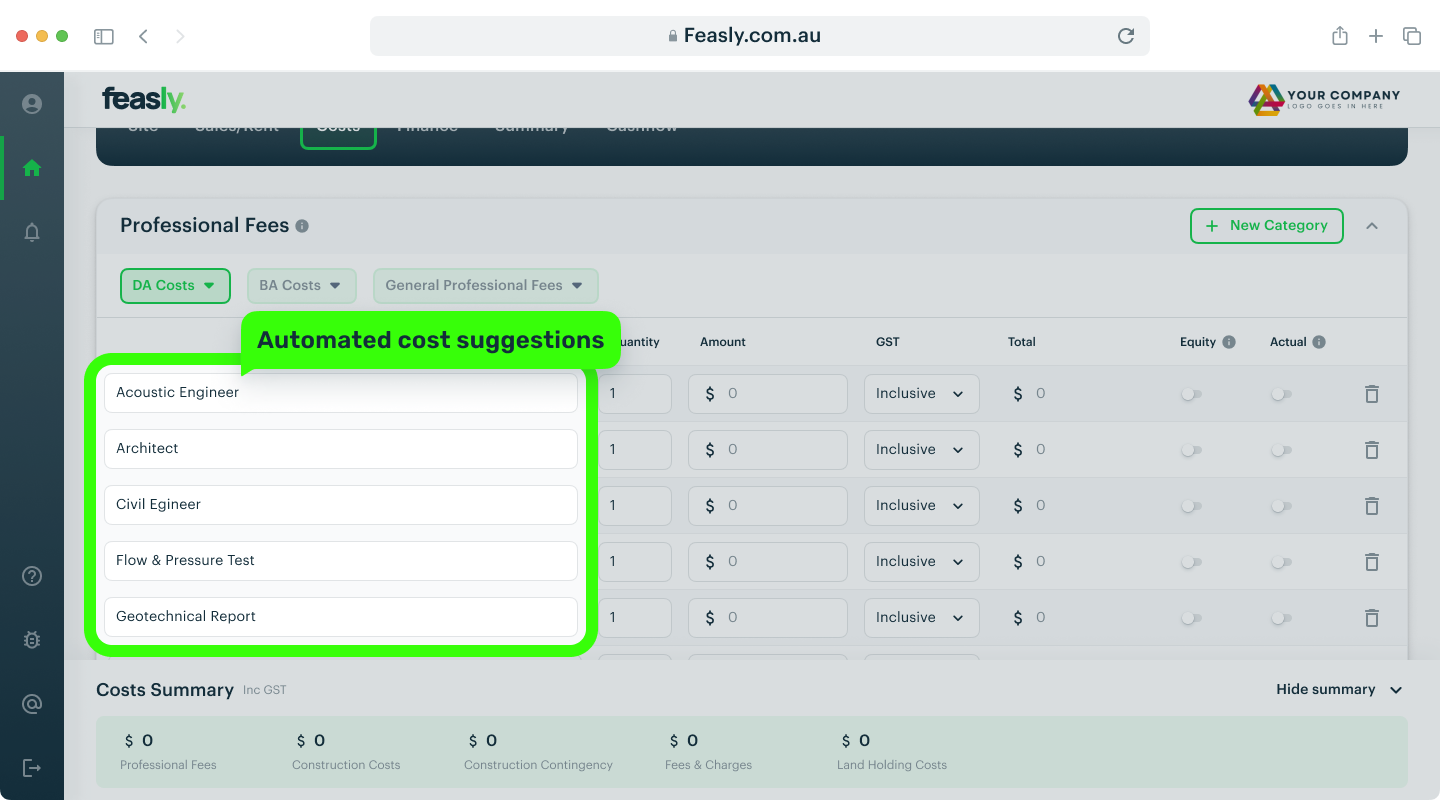Enable the Equity toggle for Architect
The image size is (1440, 800).
coord(1191,450)
